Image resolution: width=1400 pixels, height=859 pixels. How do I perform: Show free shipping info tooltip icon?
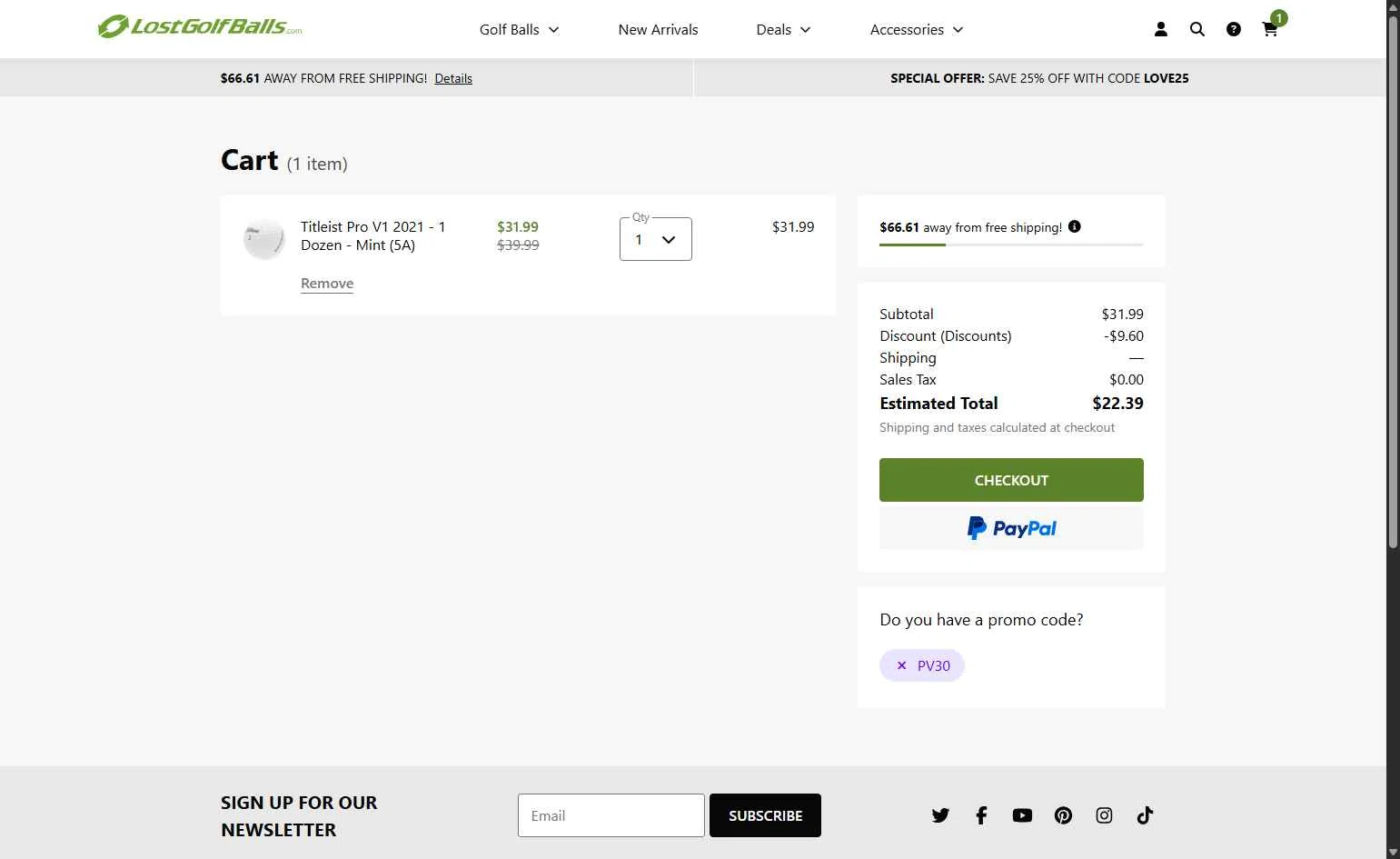point(1075,226)
